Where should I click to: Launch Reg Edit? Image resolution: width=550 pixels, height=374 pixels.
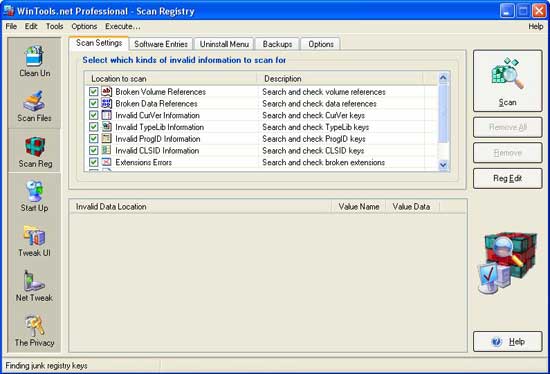(x=508, y=179)
